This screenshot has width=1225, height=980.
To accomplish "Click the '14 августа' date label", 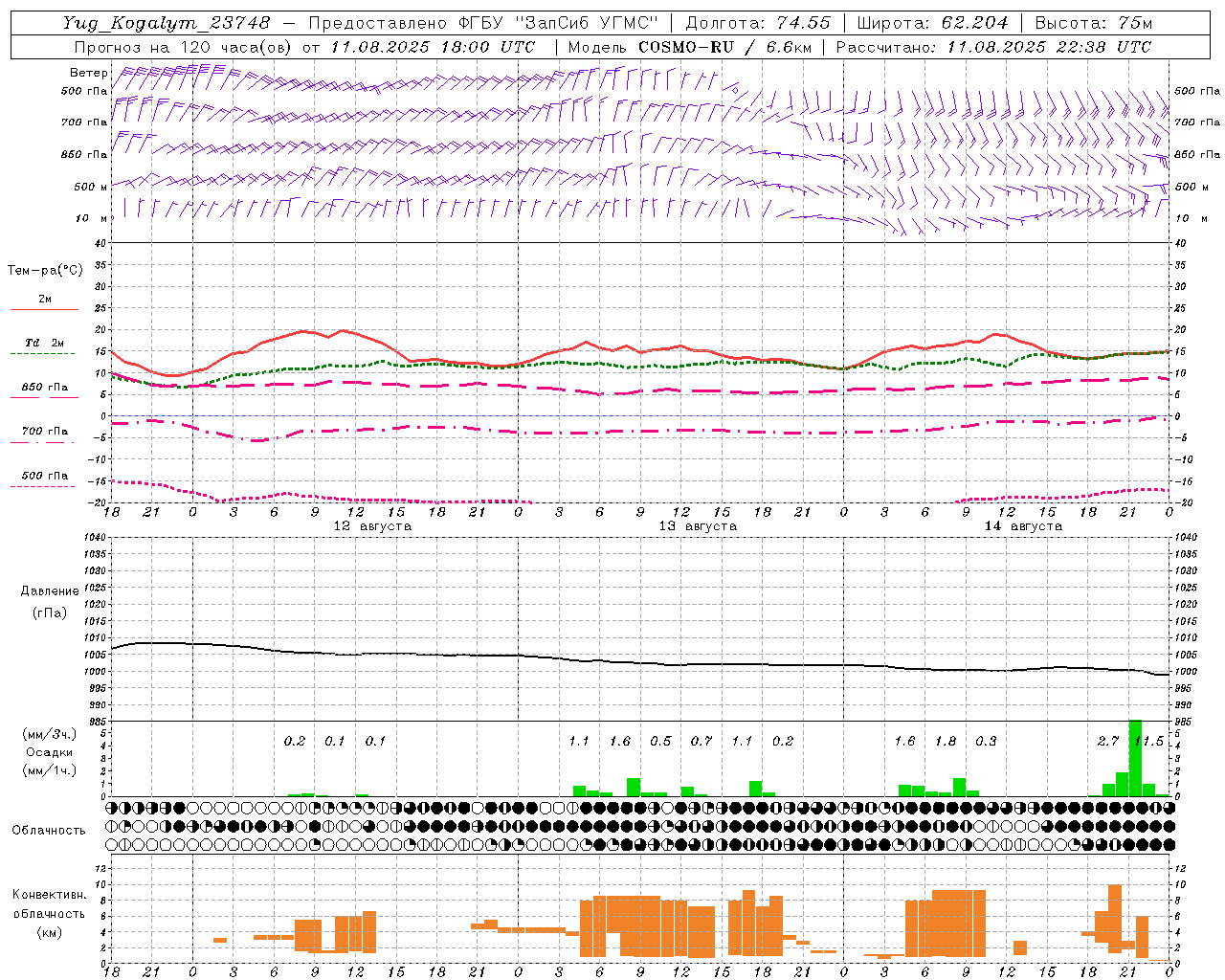I will pyautogui.click(x=1023, y=526).
